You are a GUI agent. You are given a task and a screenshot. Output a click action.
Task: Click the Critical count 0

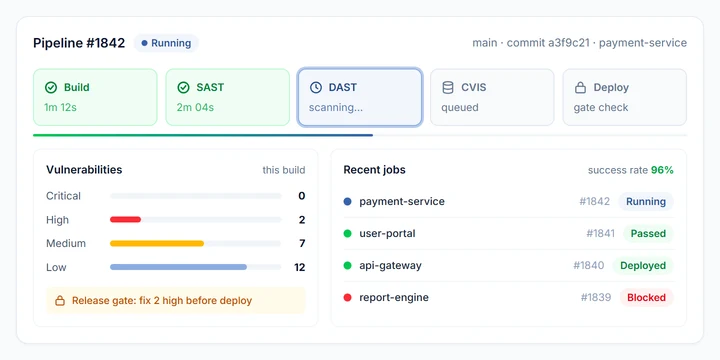(302, 196)
